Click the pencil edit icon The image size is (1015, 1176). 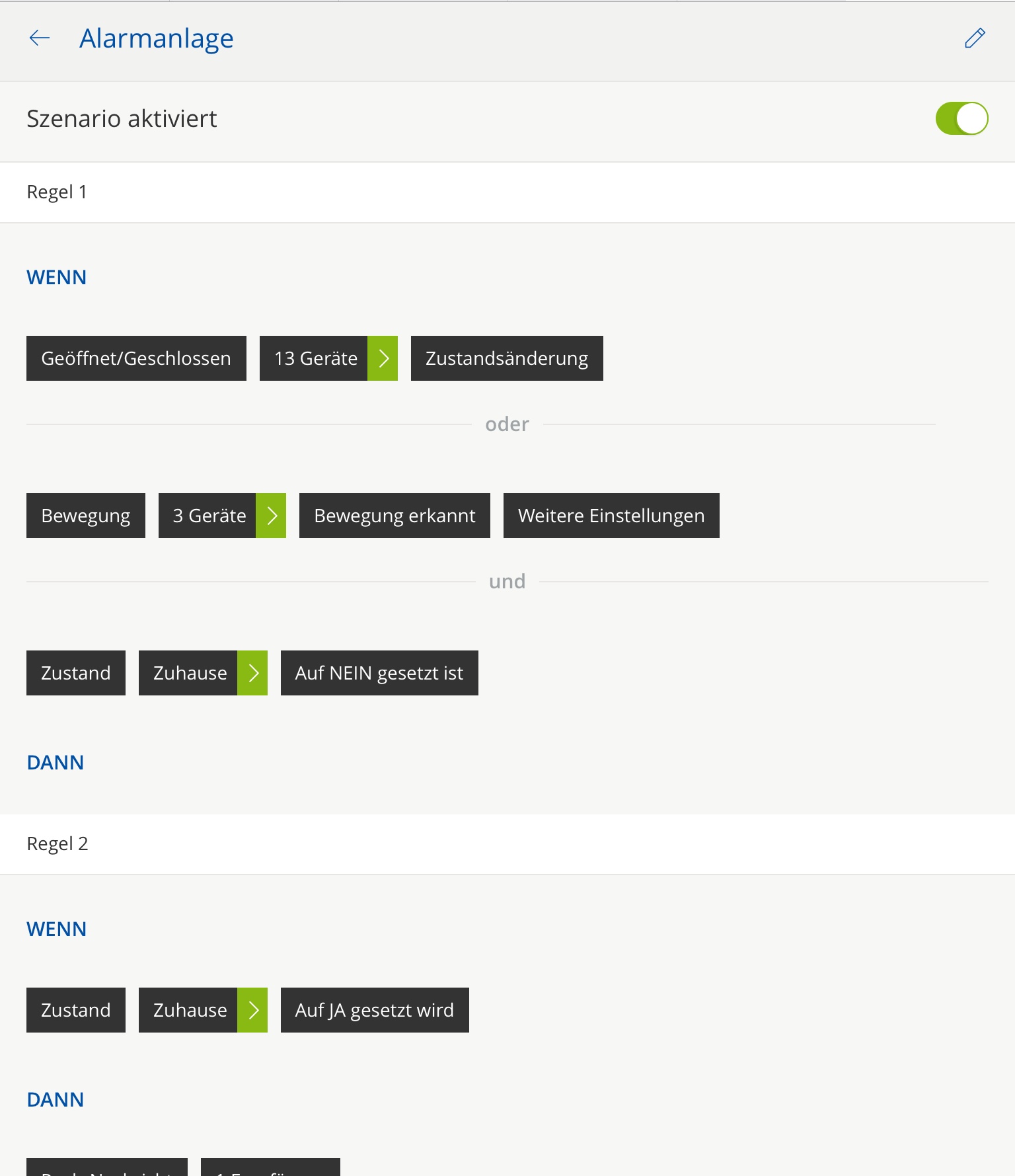coord(975,38)
